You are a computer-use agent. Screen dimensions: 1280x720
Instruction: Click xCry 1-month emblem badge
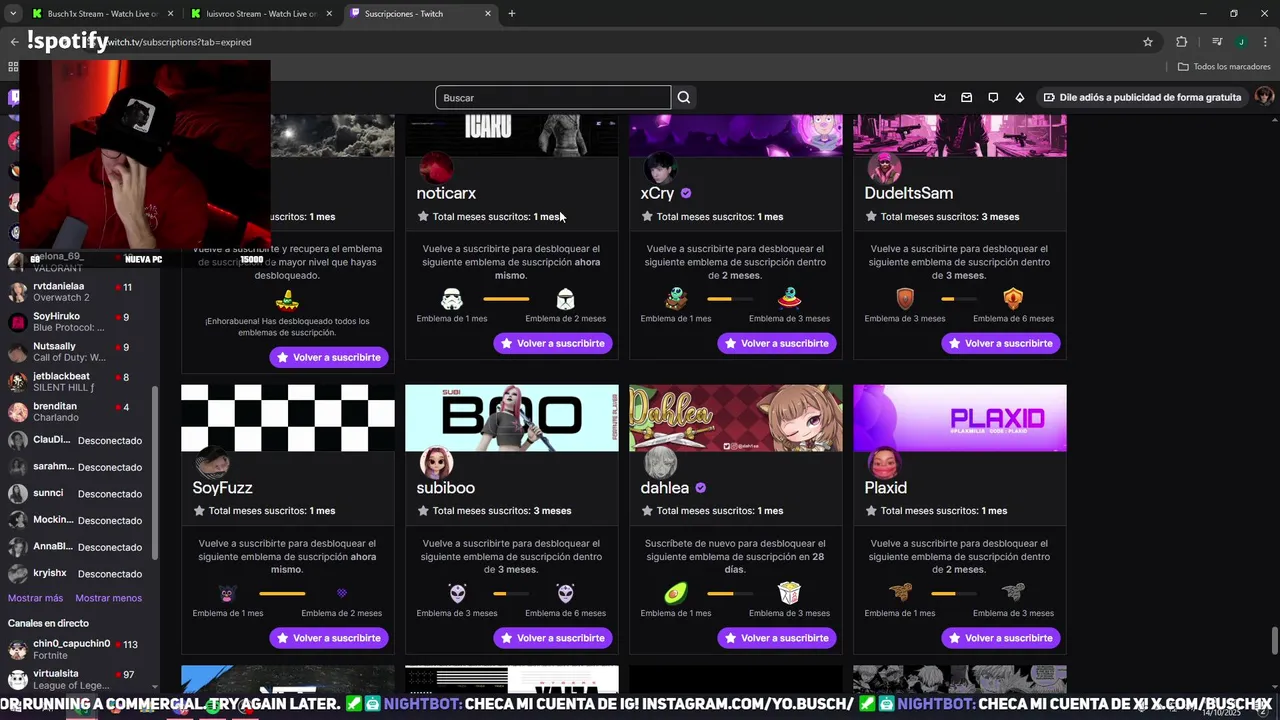[x=676, y=298]
